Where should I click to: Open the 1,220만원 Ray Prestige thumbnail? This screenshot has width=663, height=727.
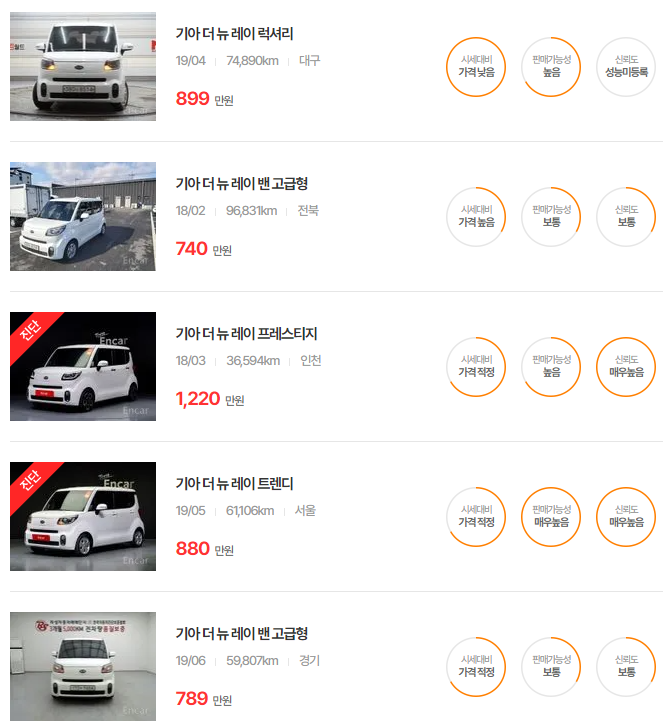83,366
